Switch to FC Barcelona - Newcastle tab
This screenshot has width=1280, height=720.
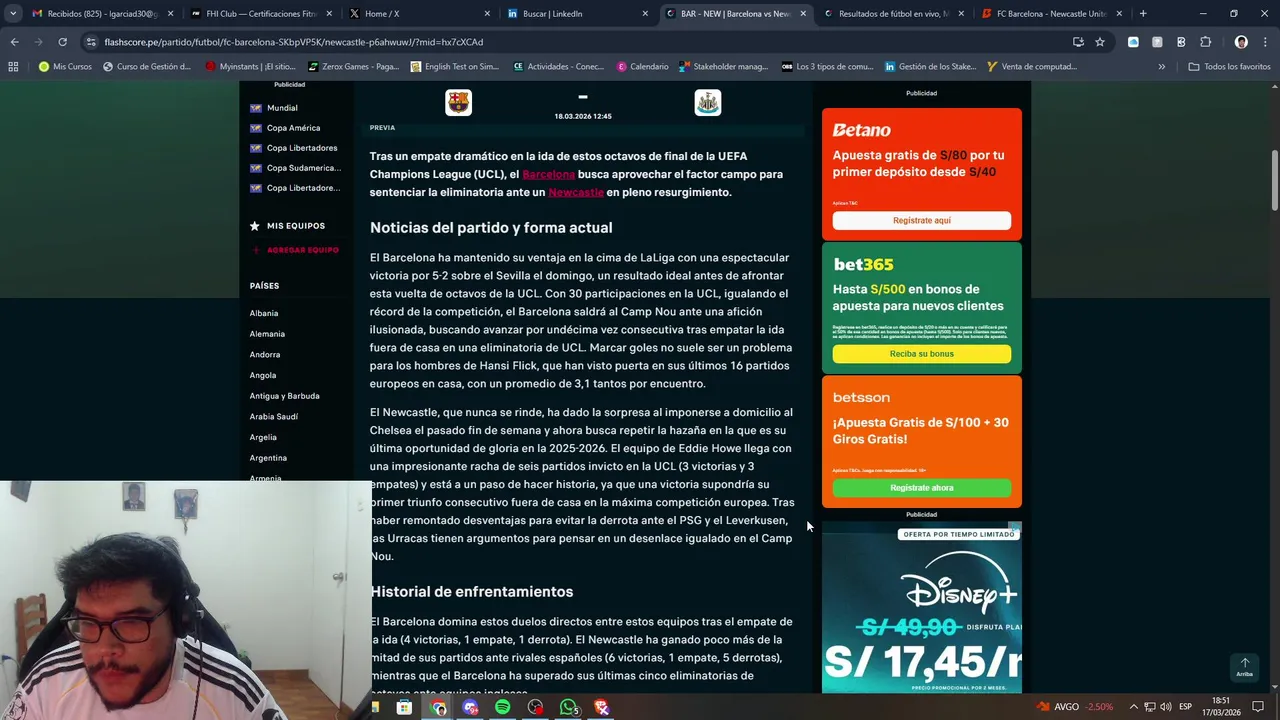[x=1052, y=14]
